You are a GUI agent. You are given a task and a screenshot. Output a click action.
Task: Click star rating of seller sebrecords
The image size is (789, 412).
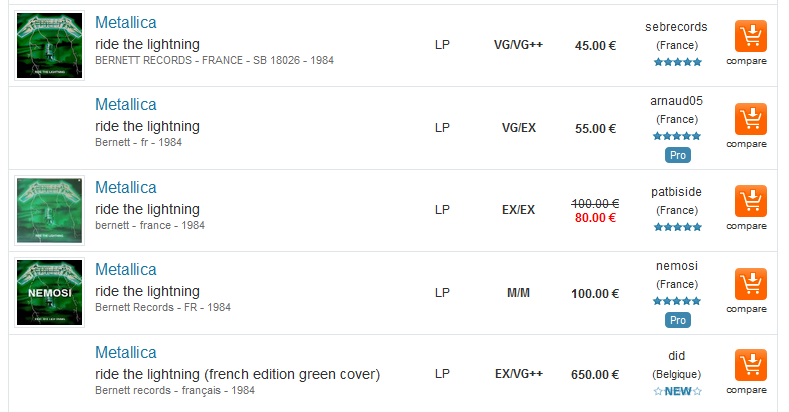(677, 62)
